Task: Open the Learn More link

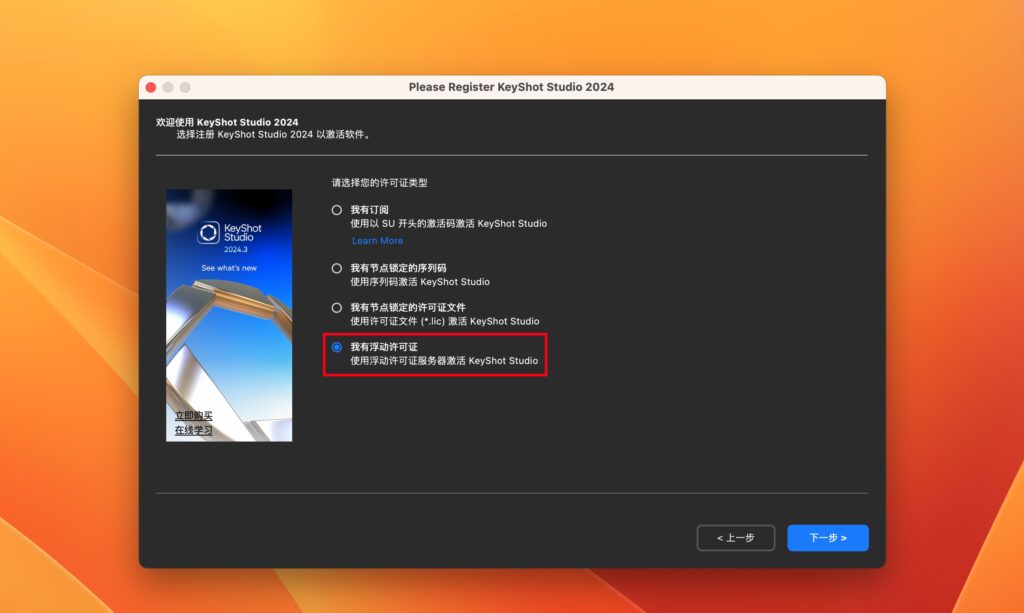Action: point(377,240)
